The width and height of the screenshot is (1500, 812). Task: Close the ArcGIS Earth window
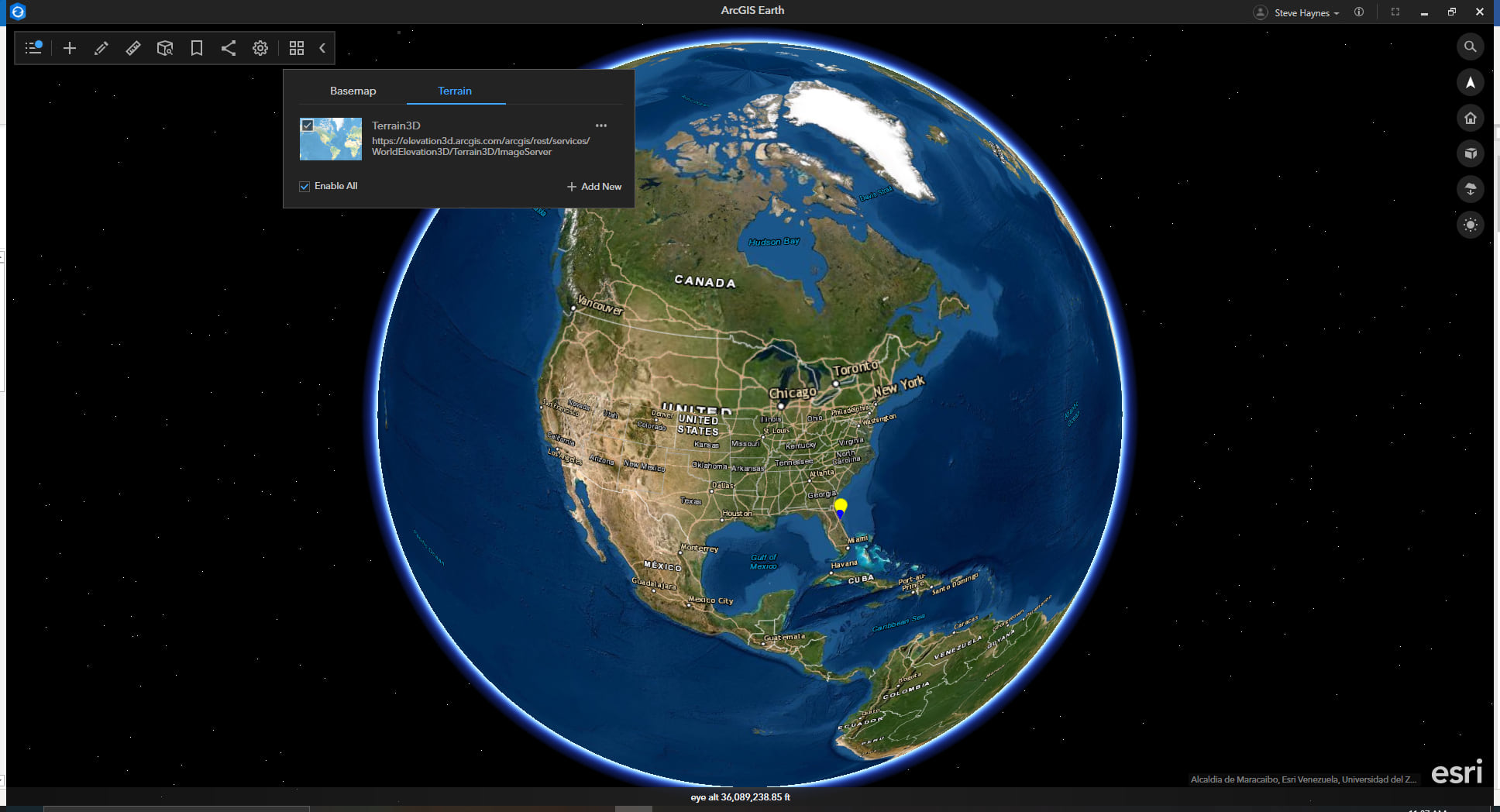1480,12
